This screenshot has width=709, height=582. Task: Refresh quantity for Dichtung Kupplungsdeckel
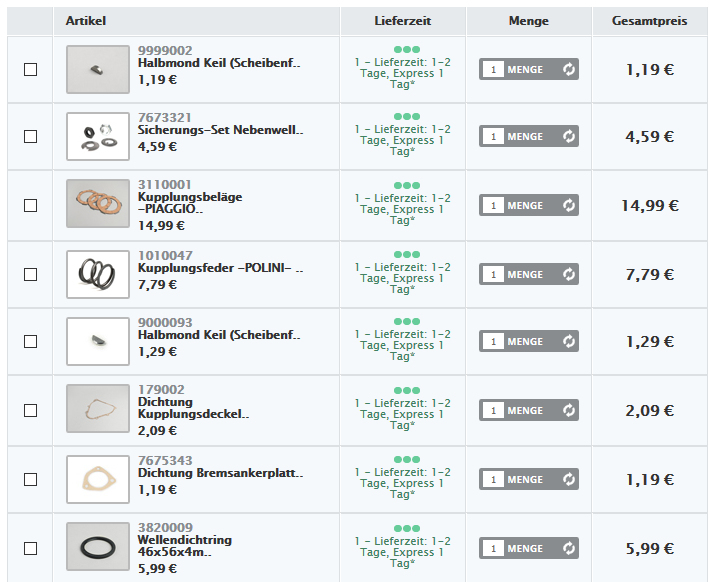coord(569,410)
